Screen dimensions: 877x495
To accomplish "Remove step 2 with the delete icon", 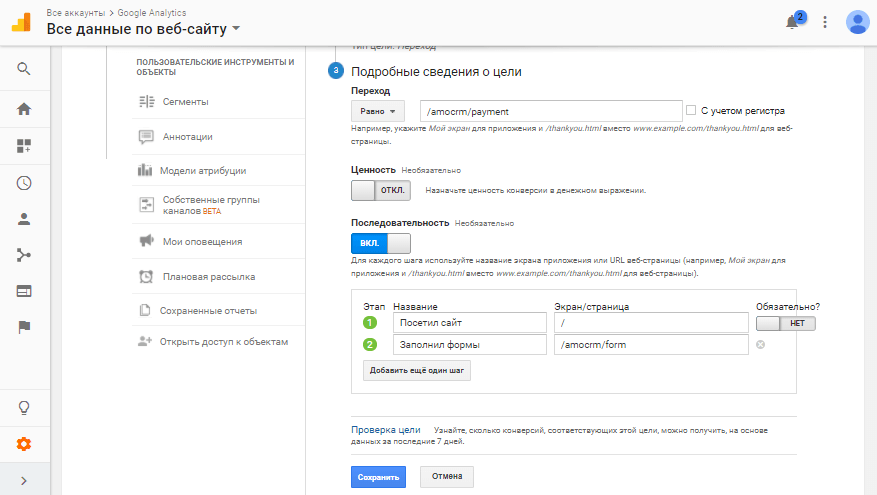I will 761,345.
